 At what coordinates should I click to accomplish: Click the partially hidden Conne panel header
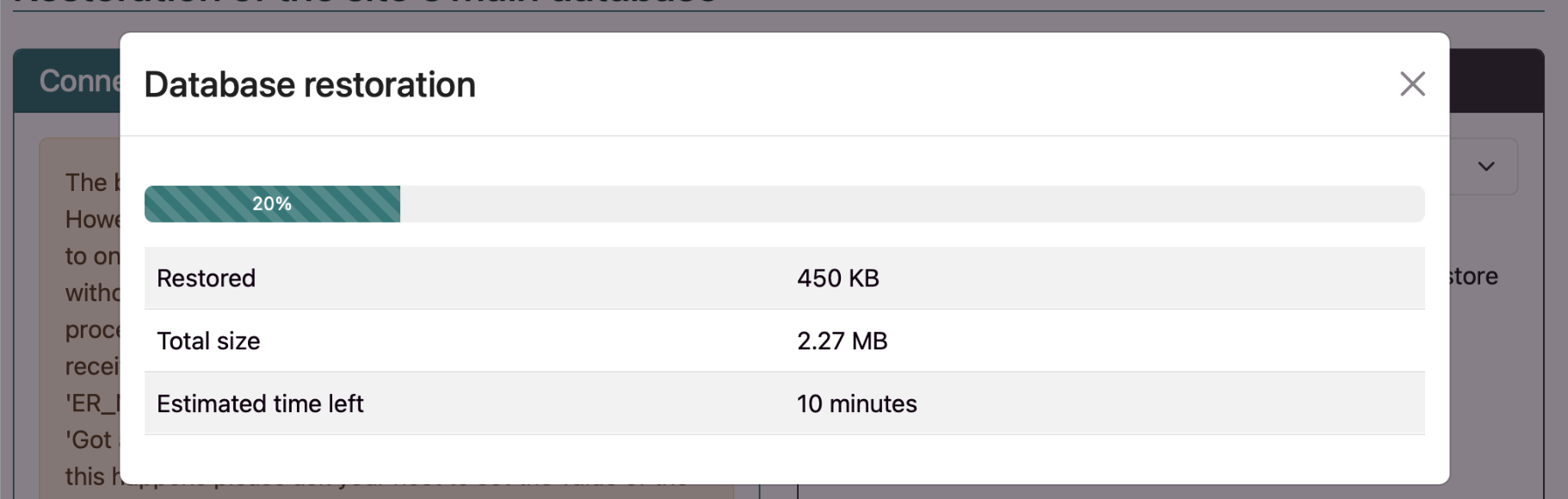[x=67, y=81]
